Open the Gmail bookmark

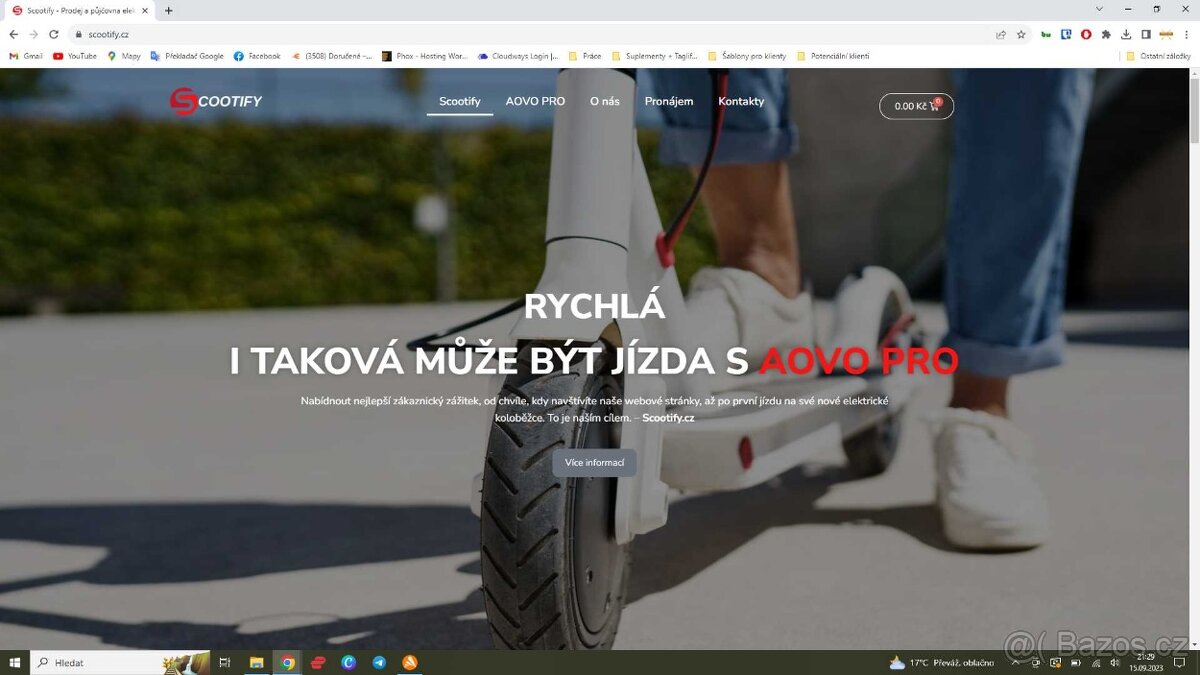[26, 56]
